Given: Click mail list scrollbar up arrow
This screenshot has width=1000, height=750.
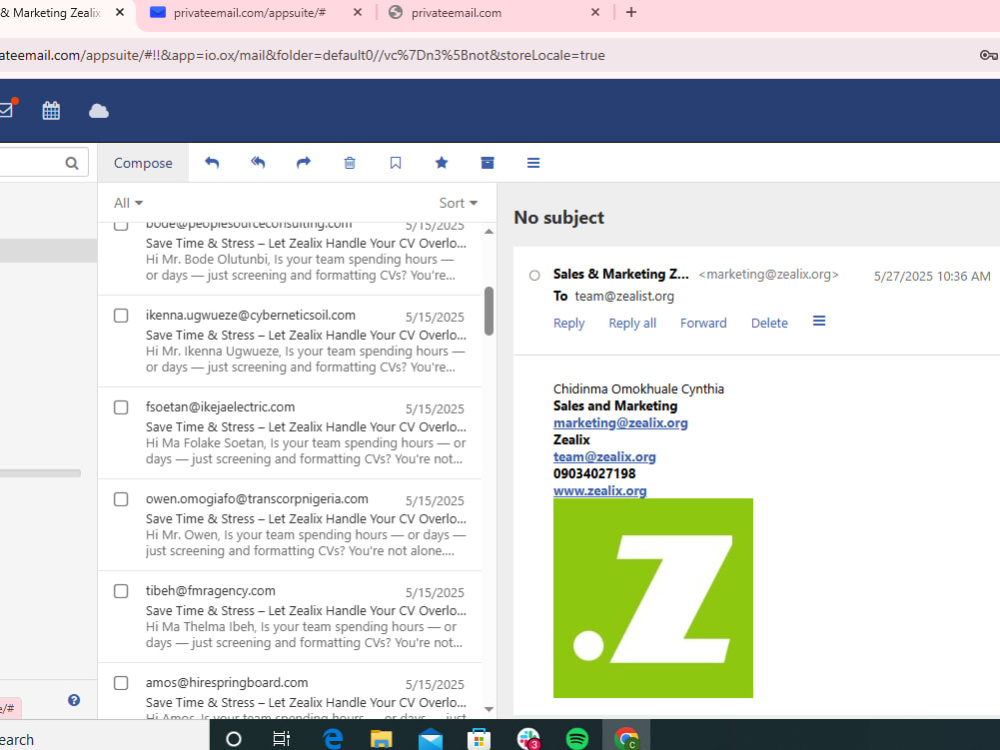Looking at the screenshot, I should (489, 232).
